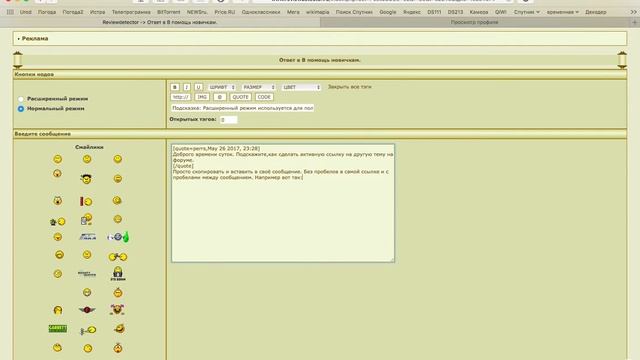This screenshot has width=640, height=360.
Task: Insert the rolling laughing smiley
Action: [x=119, y=329]
